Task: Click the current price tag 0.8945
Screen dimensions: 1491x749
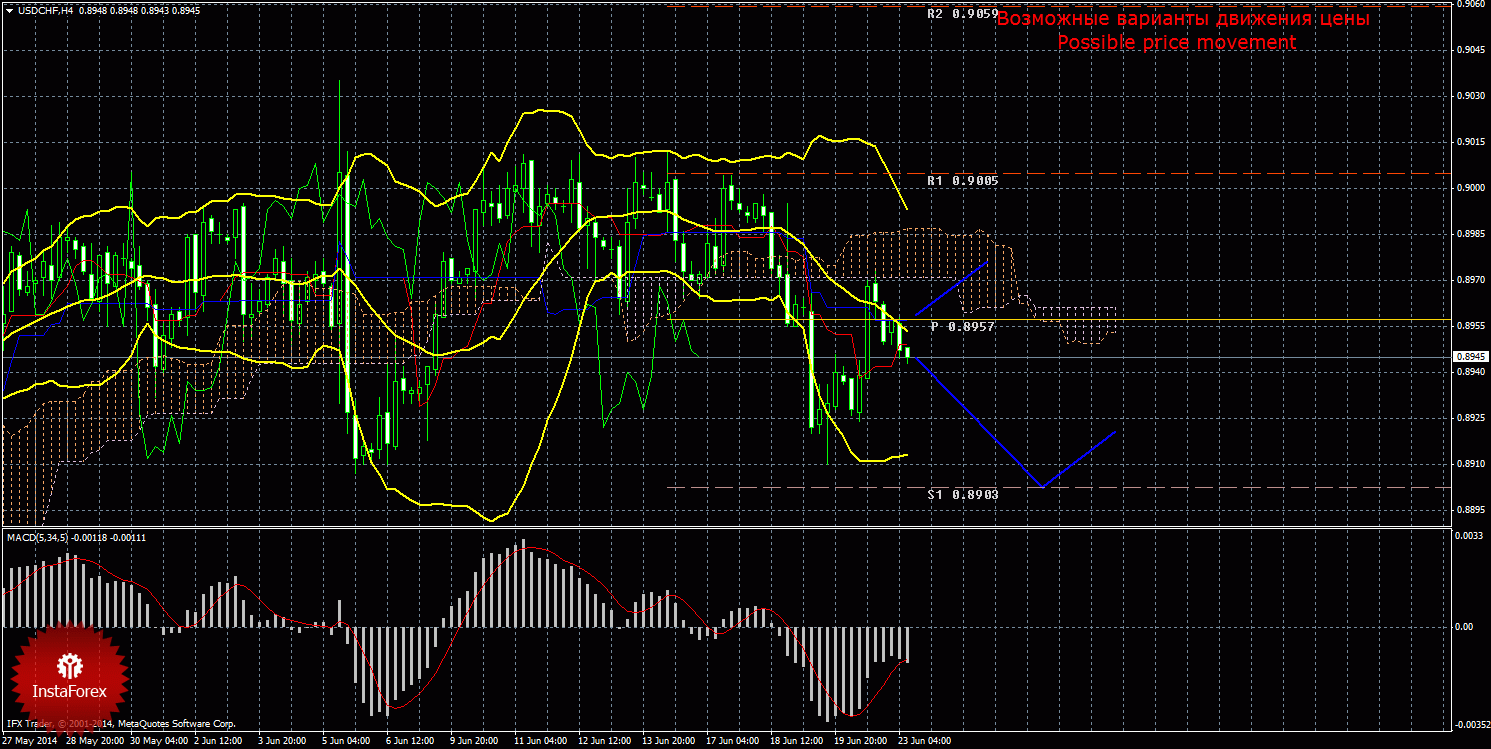Action: pos(1471,356)
